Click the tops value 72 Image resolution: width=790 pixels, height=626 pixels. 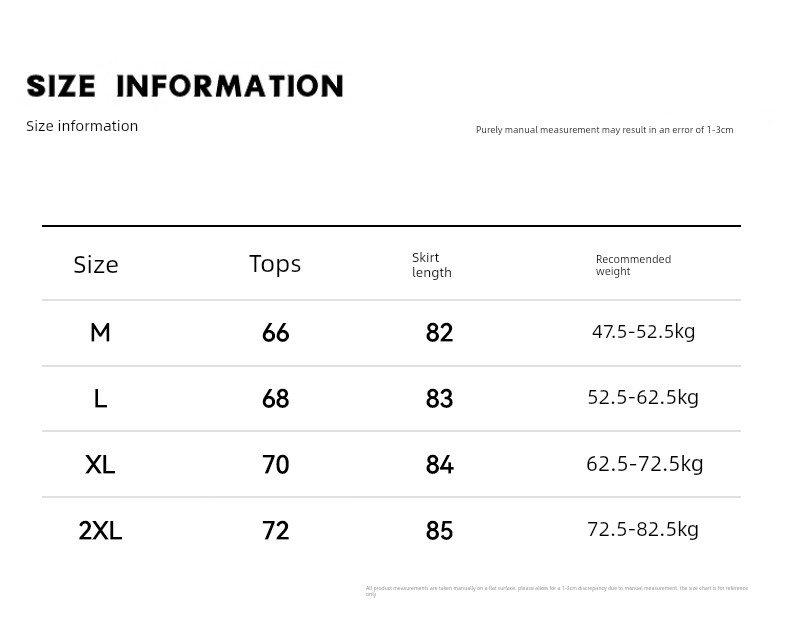pyautogui.click(x=276, y=531)
